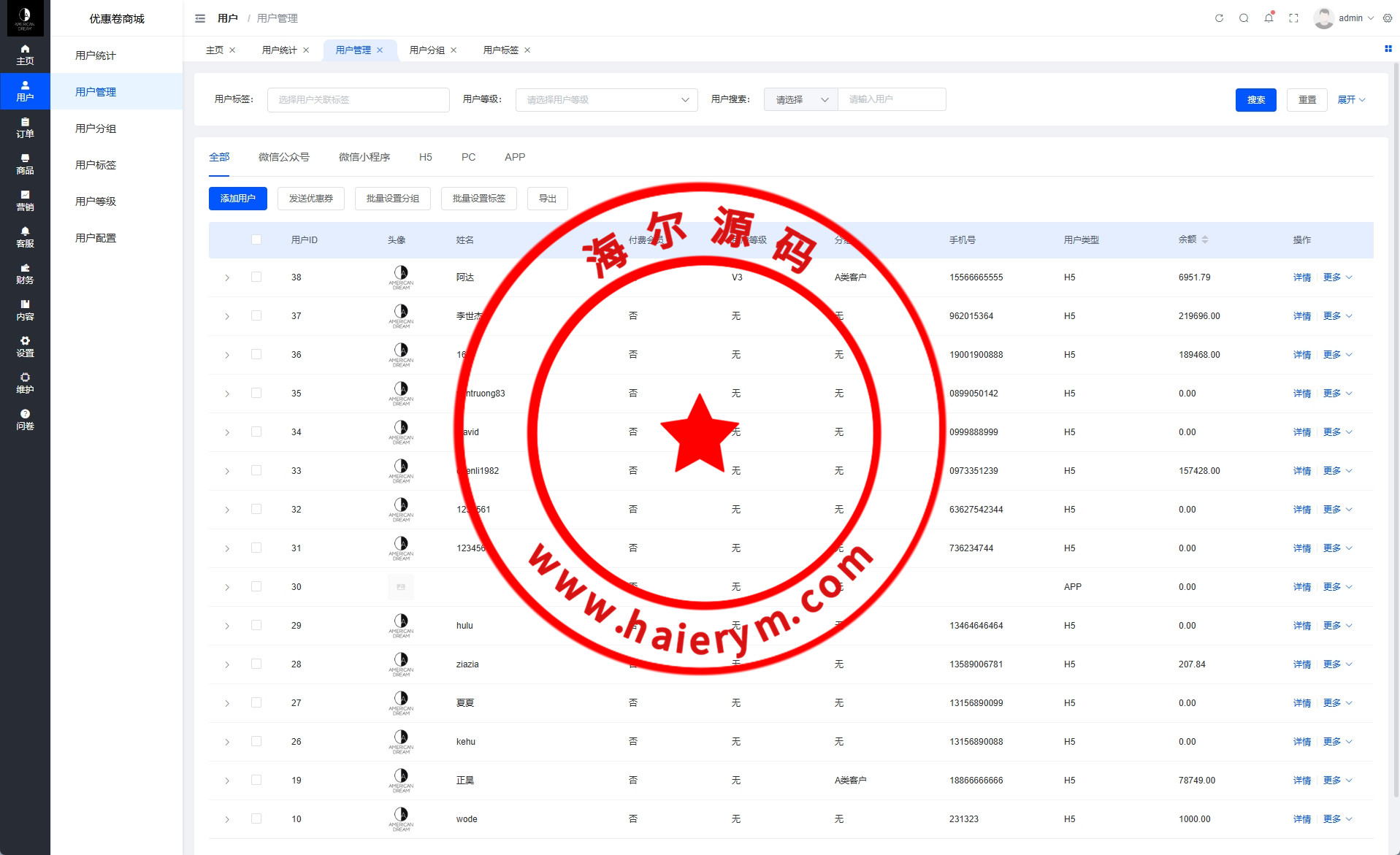The width and height of the screenshot is (1400, 855).
Task: Open the notification bell
Action: pyautogui.click(x=1269, y=18)
